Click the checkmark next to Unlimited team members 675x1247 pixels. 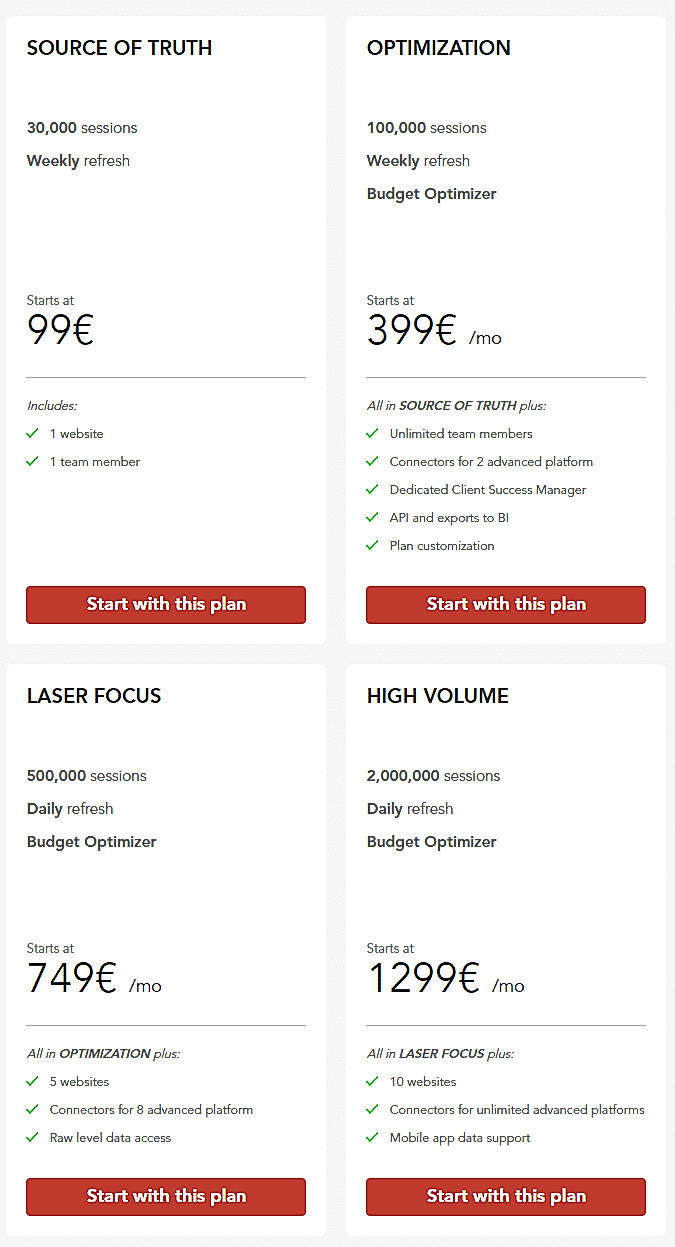372,433
